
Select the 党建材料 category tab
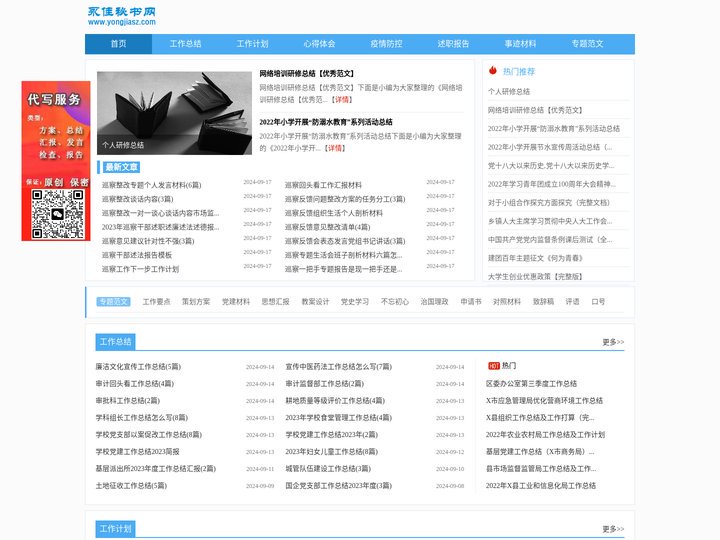point(236,302)
